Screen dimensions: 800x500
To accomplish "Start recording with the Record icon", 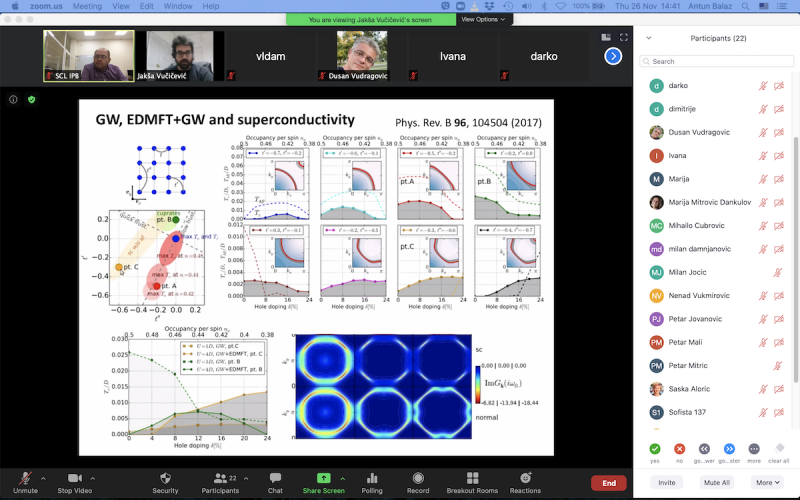I will click(418, 483).
